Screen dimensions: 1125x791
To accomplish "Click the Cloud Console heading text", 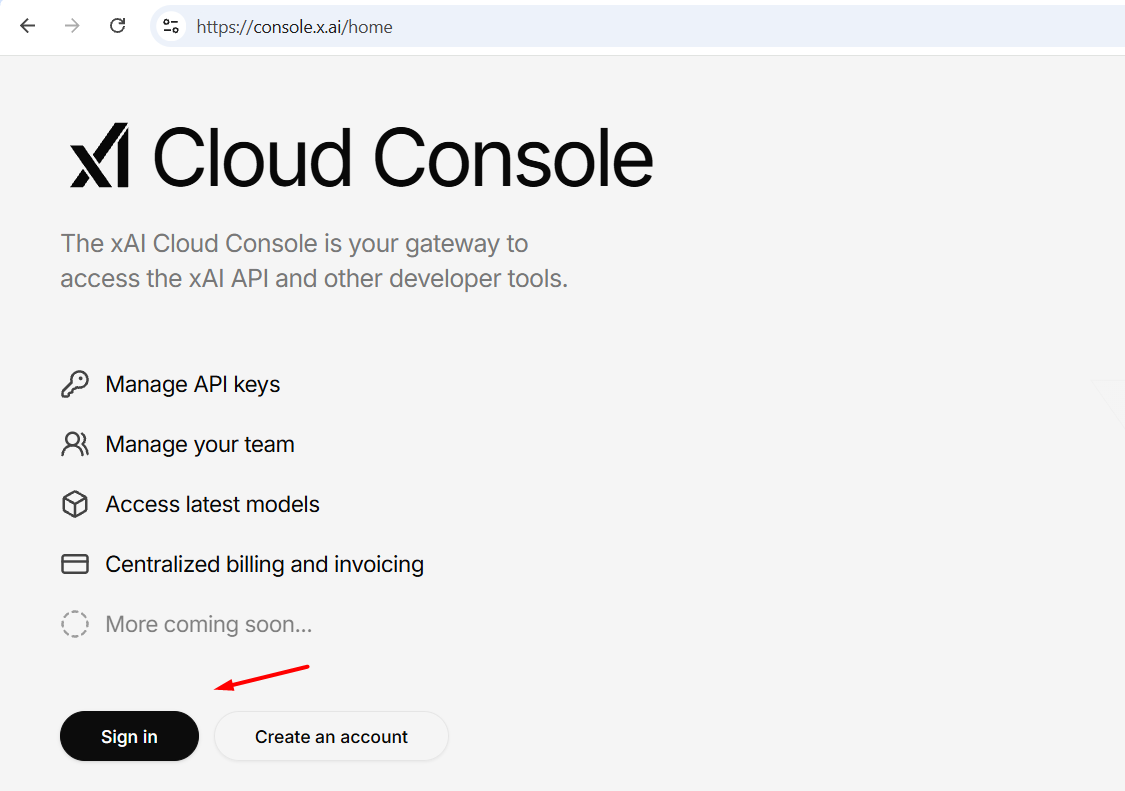I will click(402, 158).
